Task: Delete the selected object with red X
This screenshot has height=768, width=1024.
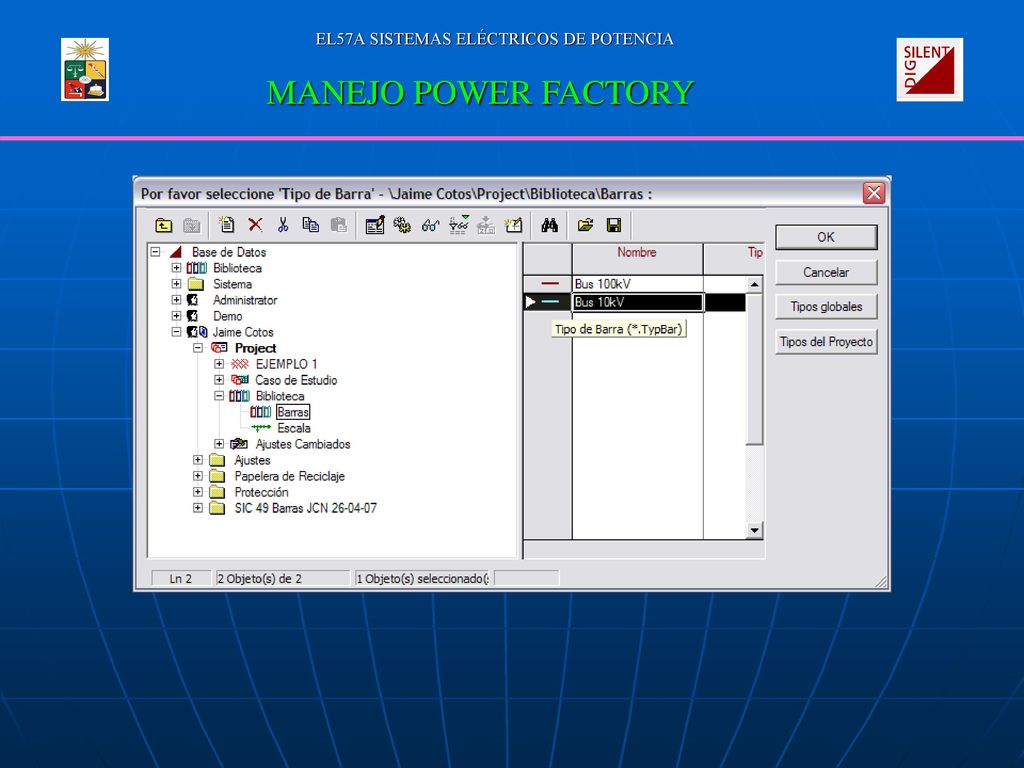Action: pos(255,225)
